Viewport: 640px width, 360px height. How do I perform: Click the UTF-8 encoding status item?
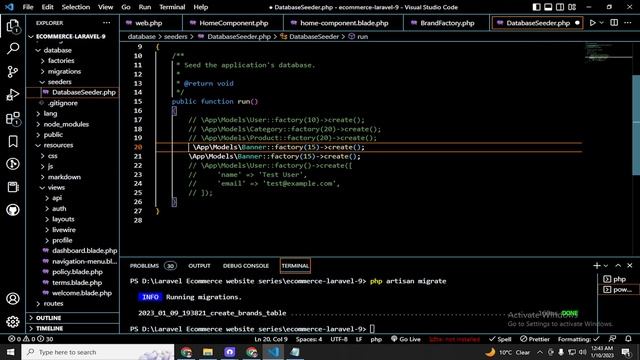pyautogui.click(x=339, y=339)
